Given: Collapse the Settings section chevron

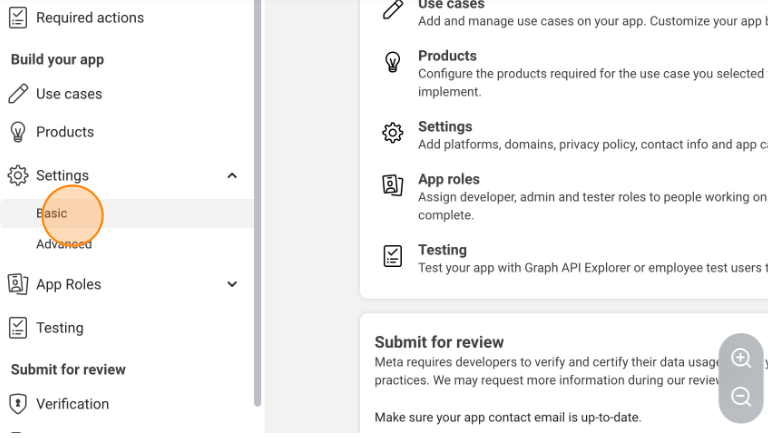Looking at the screenshot, I should (x=232, y=176).
